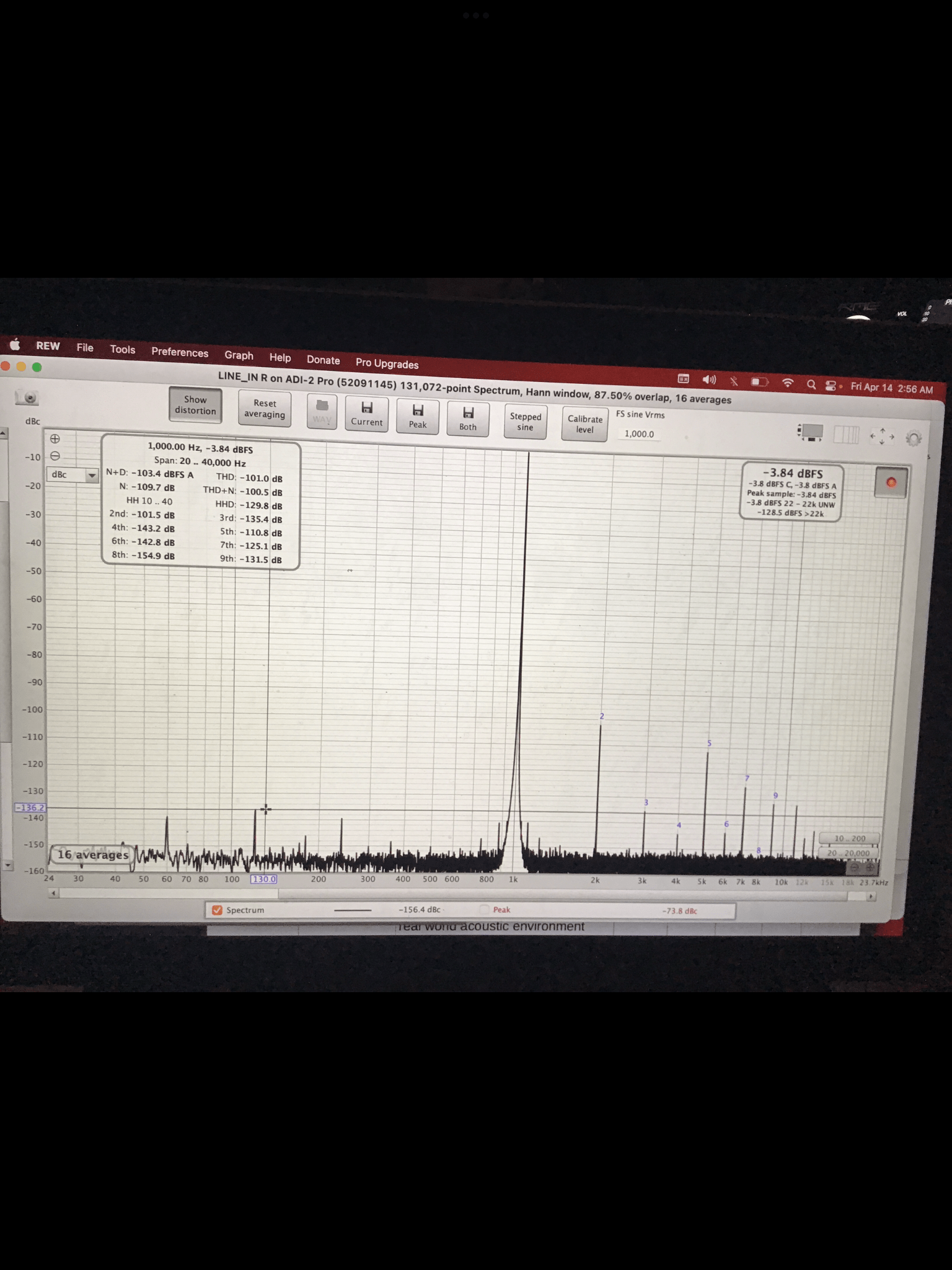This screenshot has height=1270, width=952.
Task: Save Both spectrum traces
Action: point(468,419)
